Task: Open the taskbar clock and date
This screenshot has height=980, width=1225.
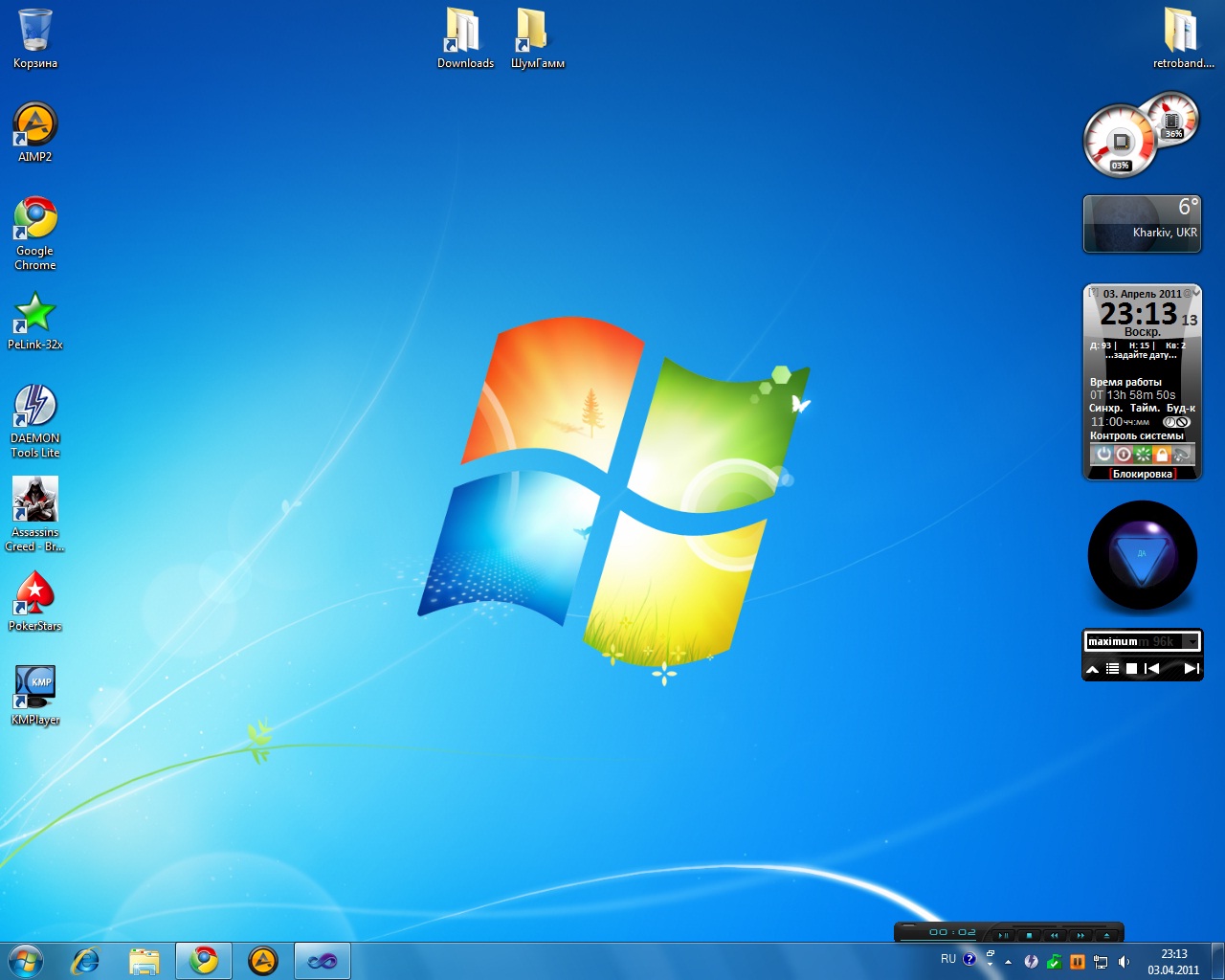Action: (x=1173, y=962)
